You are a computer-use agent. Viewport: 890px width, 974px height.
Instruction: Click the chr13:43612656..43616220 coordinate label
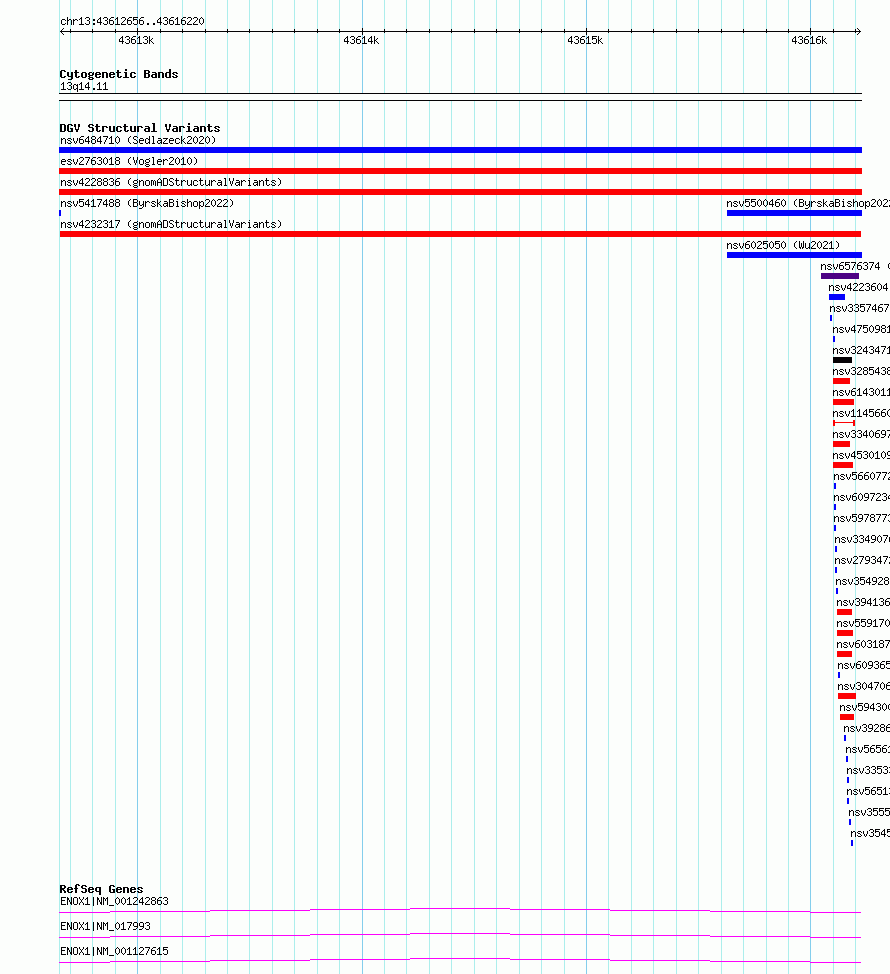pyautogui.click(x=132, y=21)
